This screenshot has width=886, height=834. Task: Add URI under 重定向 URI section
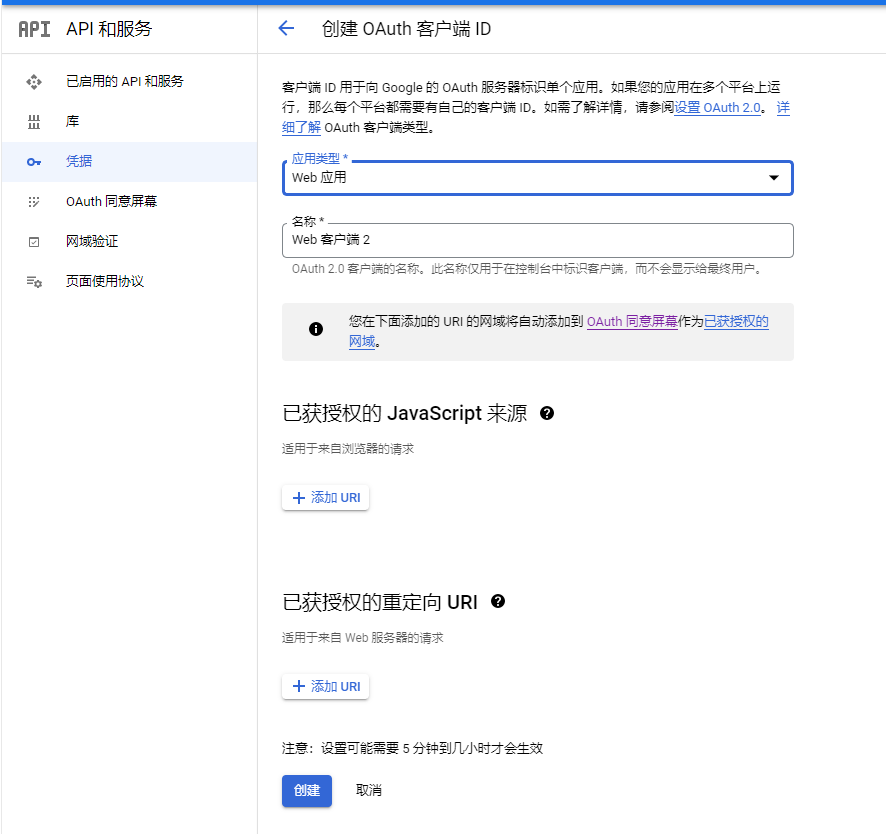[325, 687]
